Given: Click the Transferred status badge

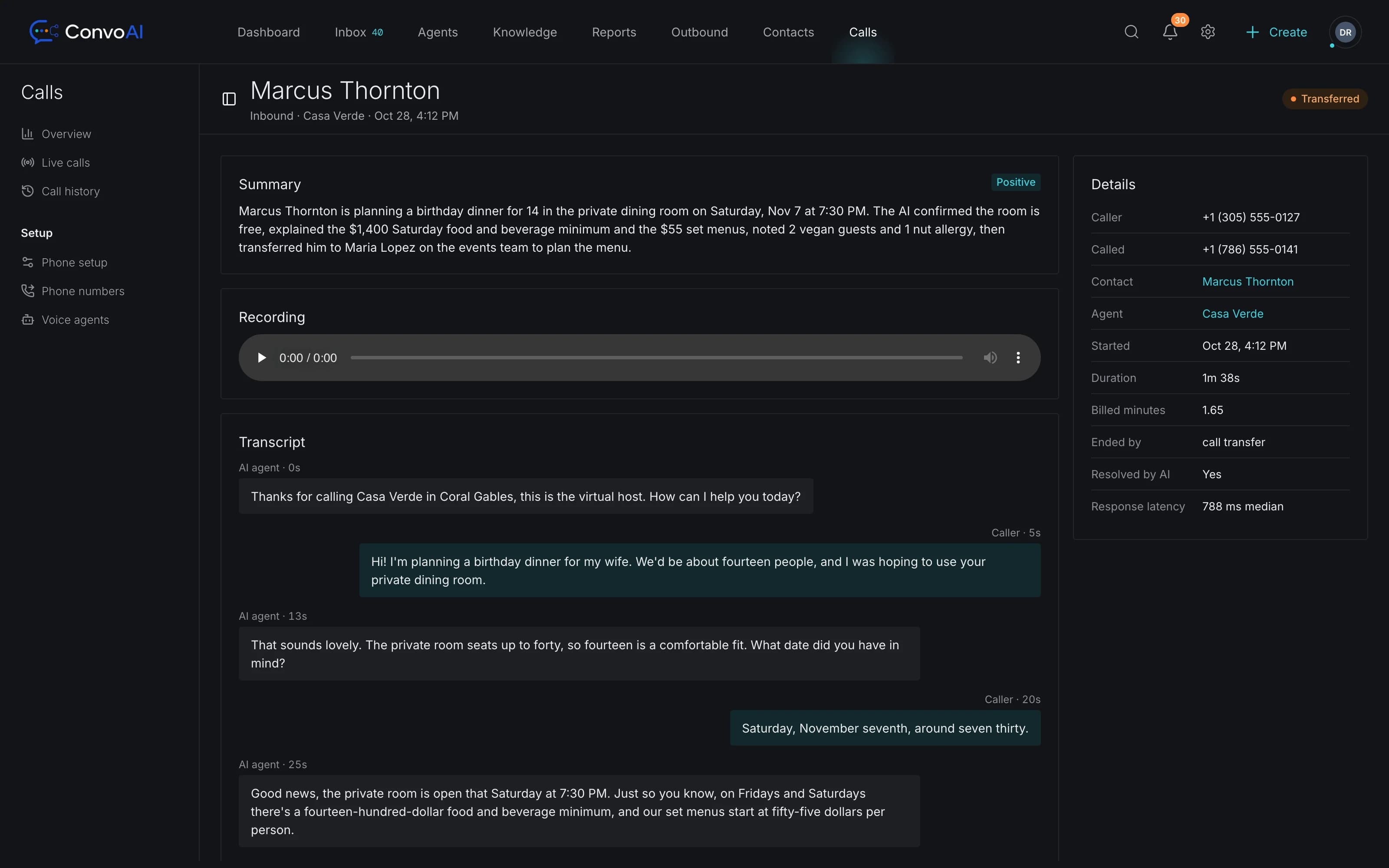Looking at the screenshot, I should (x=1325, y=99).
